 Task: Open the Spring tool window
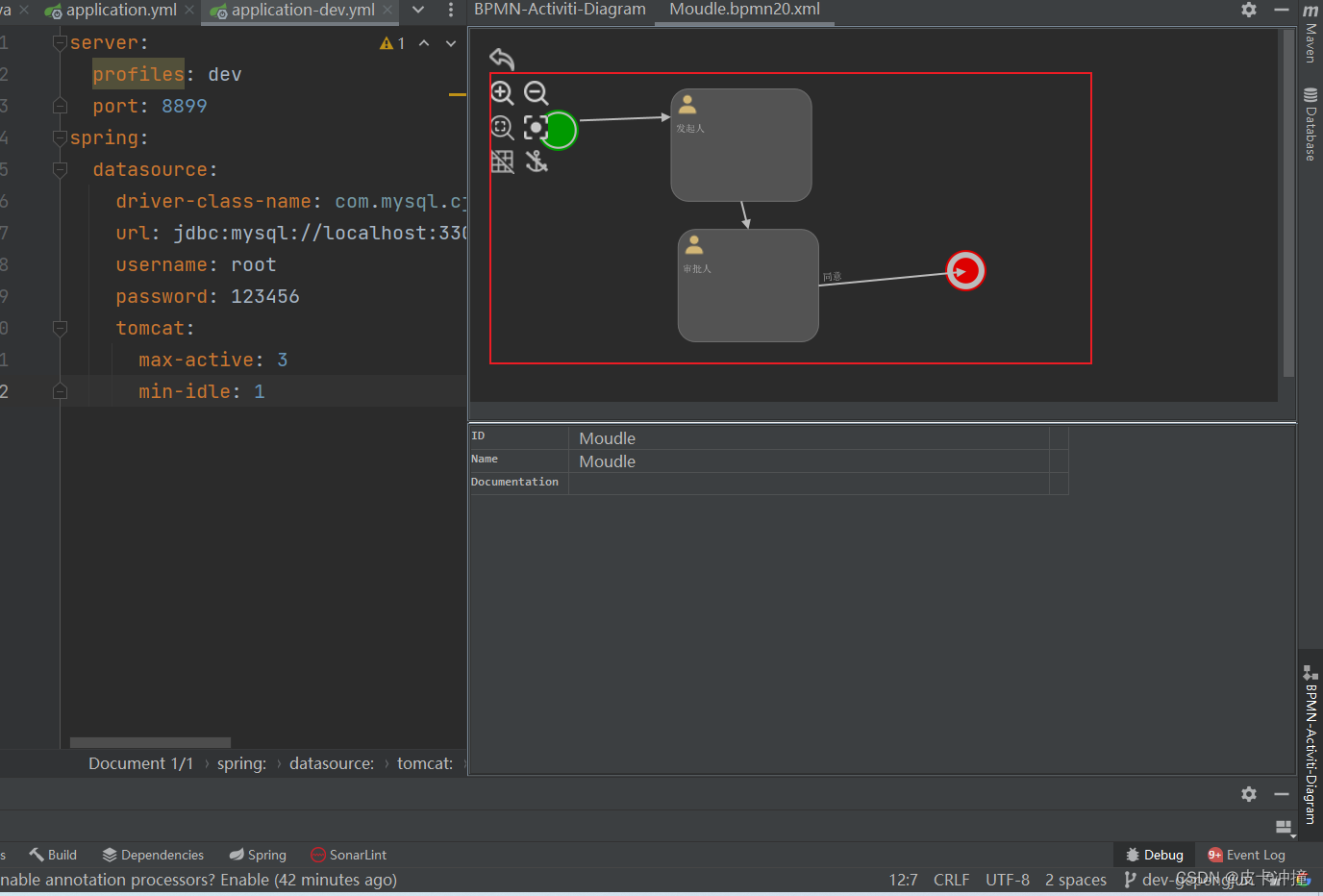coord(258,855)
